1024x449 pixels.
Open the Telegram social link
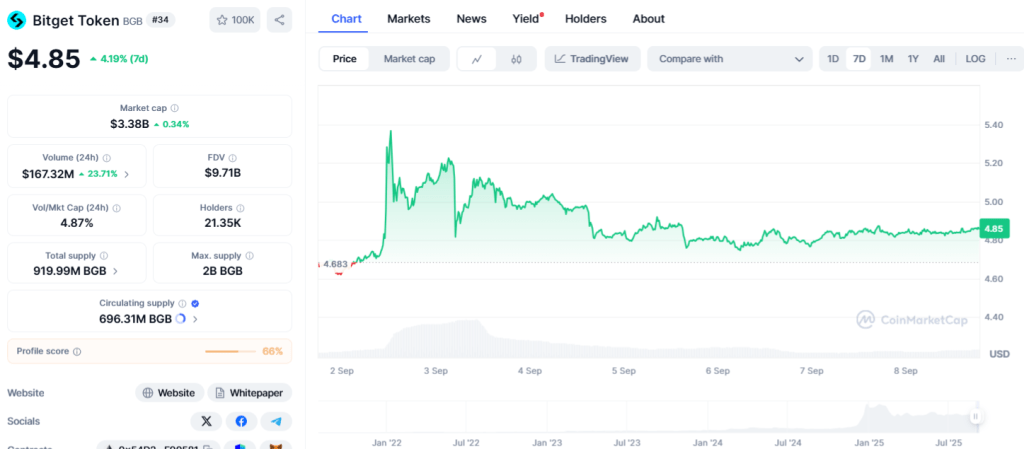pos(276,422)
